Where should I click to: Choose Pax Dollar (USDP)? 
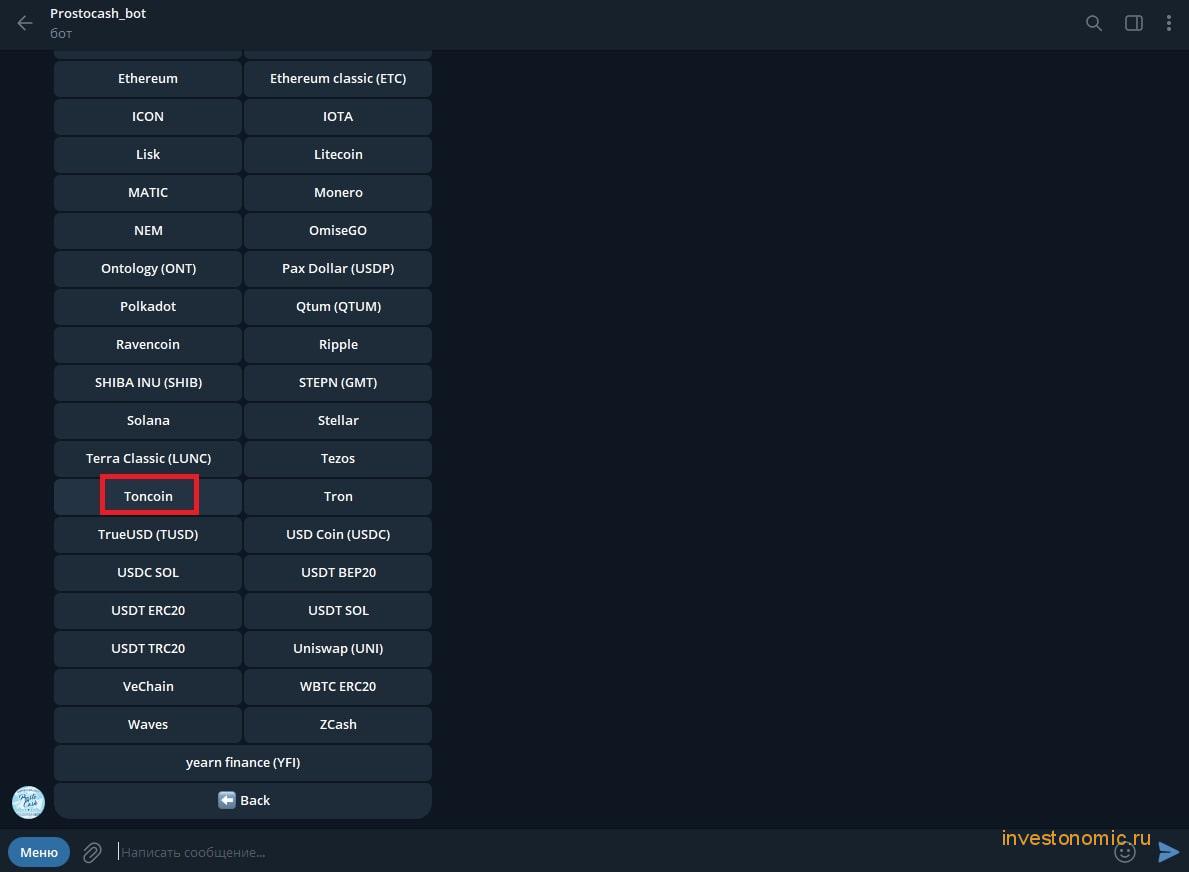click(x=338, y=268)
